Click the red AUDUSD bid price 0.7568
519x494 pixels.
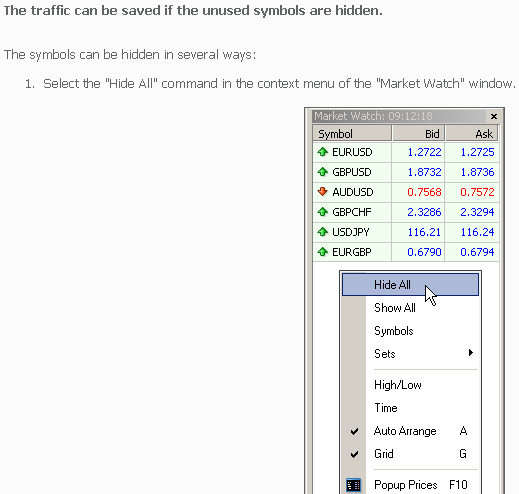[x=424, y=192]
